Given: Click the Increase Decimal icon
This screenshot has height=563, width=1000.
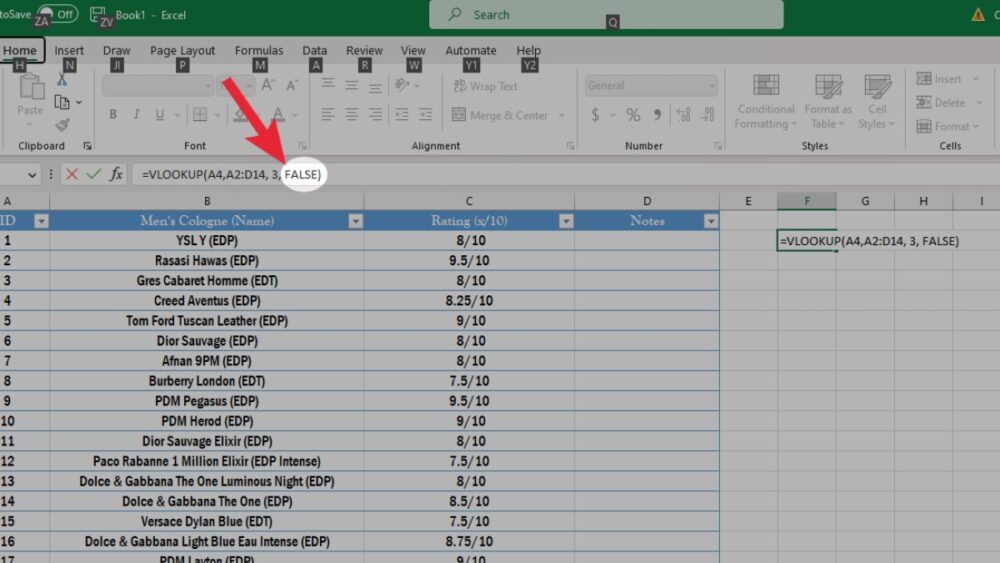Looking at the screenshot, I should pos(683,115).
